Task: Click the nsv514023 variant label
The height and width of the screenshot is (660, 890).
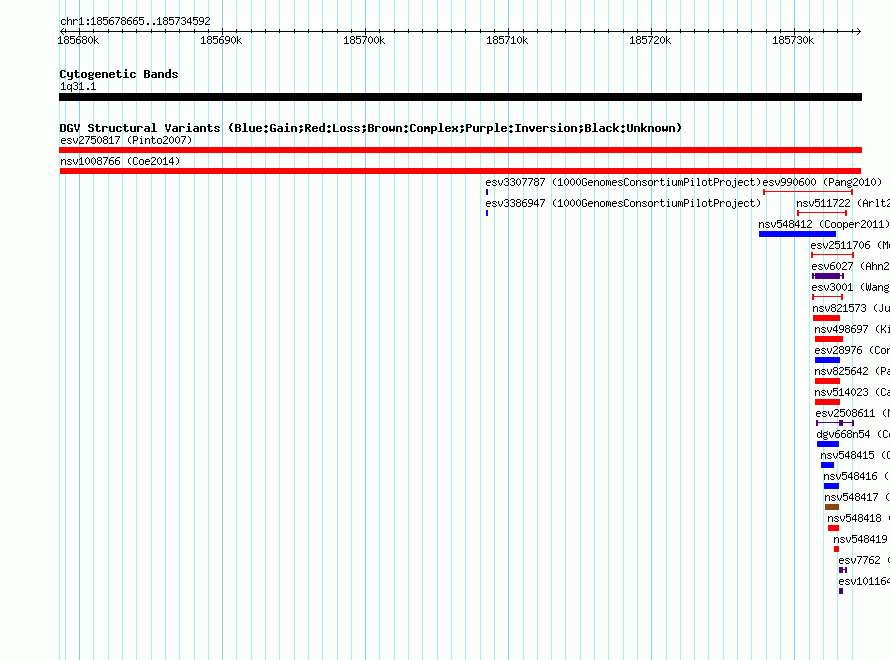Action: [851, 392]
